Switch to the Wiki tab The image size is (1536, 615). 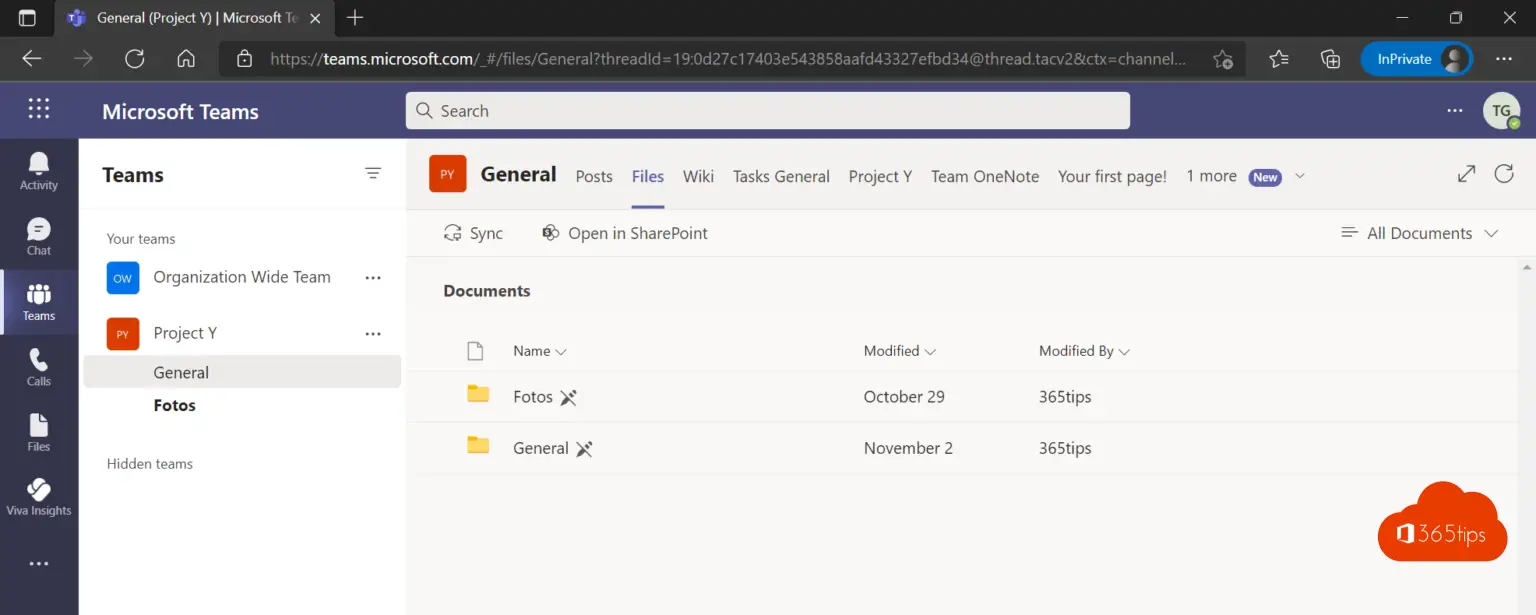pyautogui.click(x=698, y=176)
